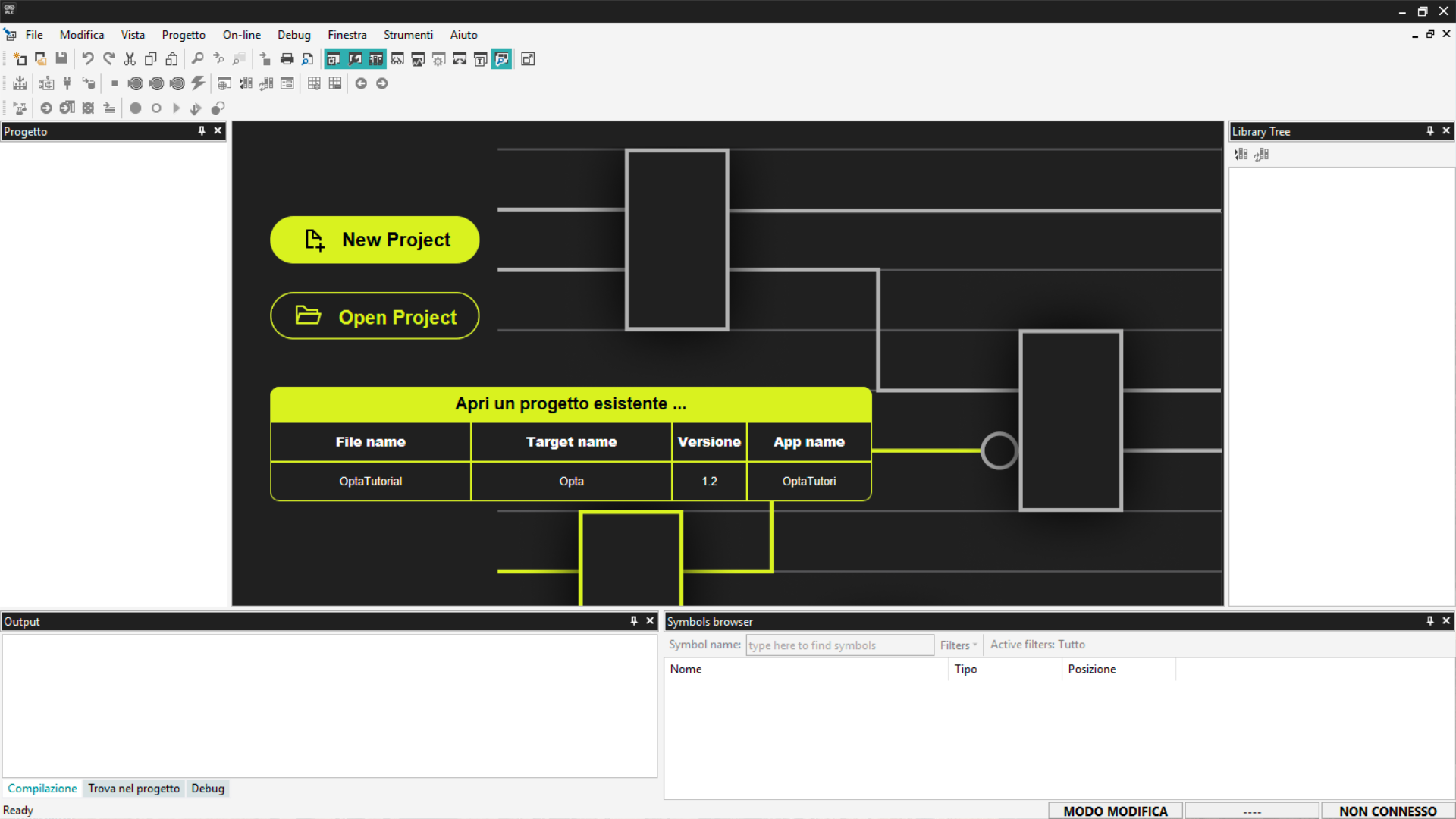Image resolution: width=1456 pixels, height=819 pixels.
Task: Pin the Progetto panel
Action: pos(202,131)
